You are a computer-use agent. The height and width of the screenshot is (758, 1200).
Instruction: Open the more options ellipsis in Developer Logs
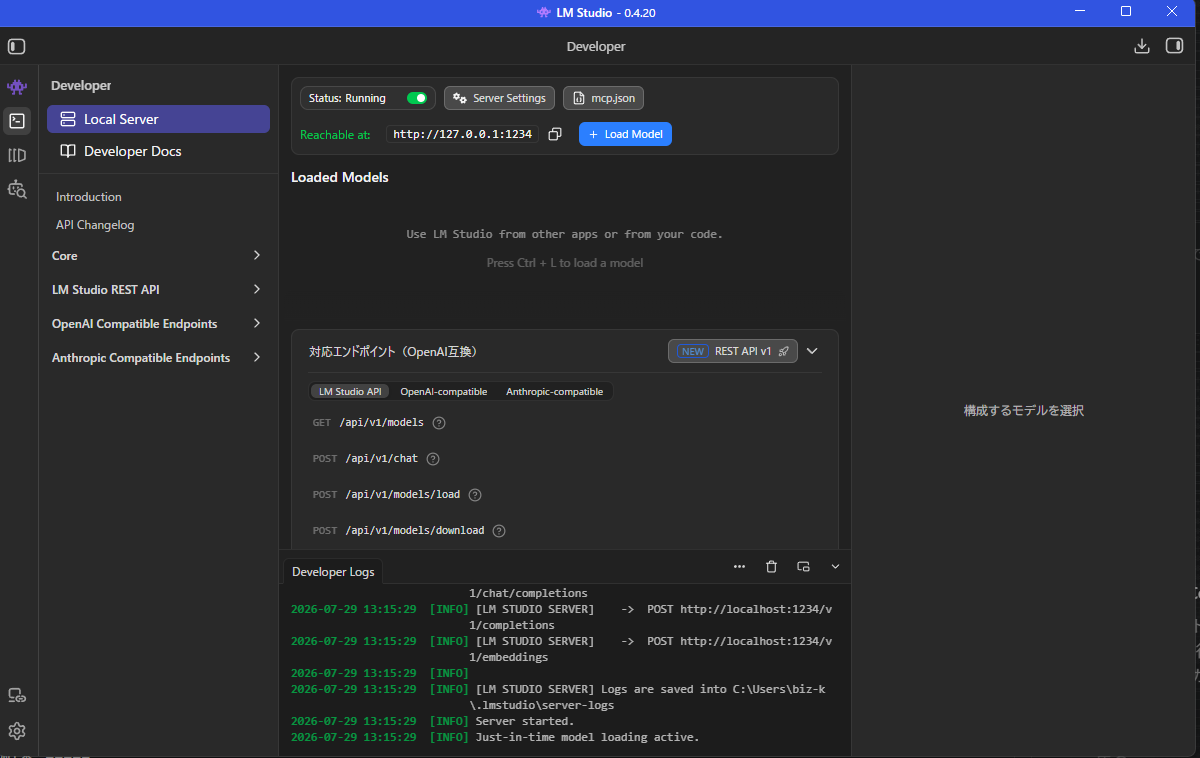pos(739,566)
